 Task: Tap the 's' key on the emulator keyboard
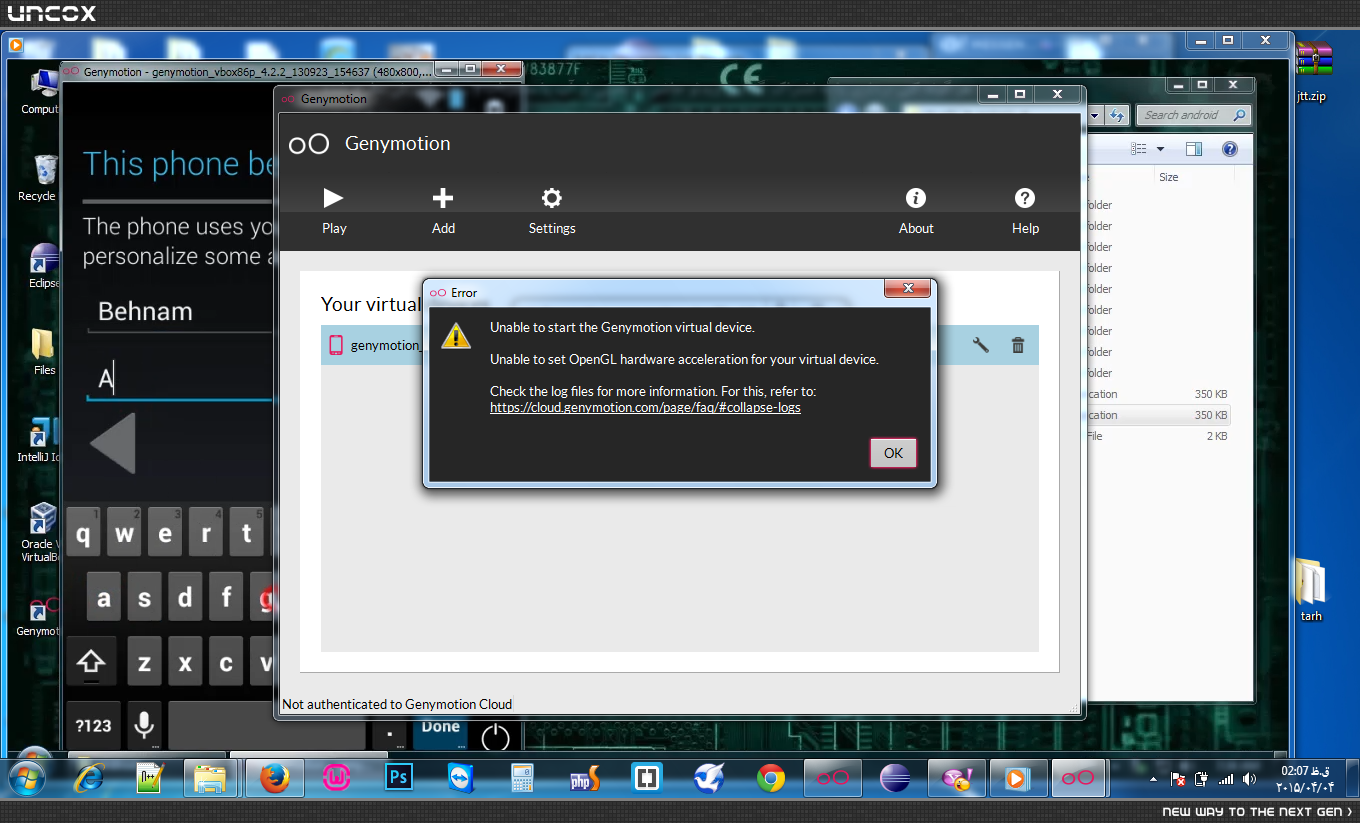pyautogui.click(x=144, y=599)
